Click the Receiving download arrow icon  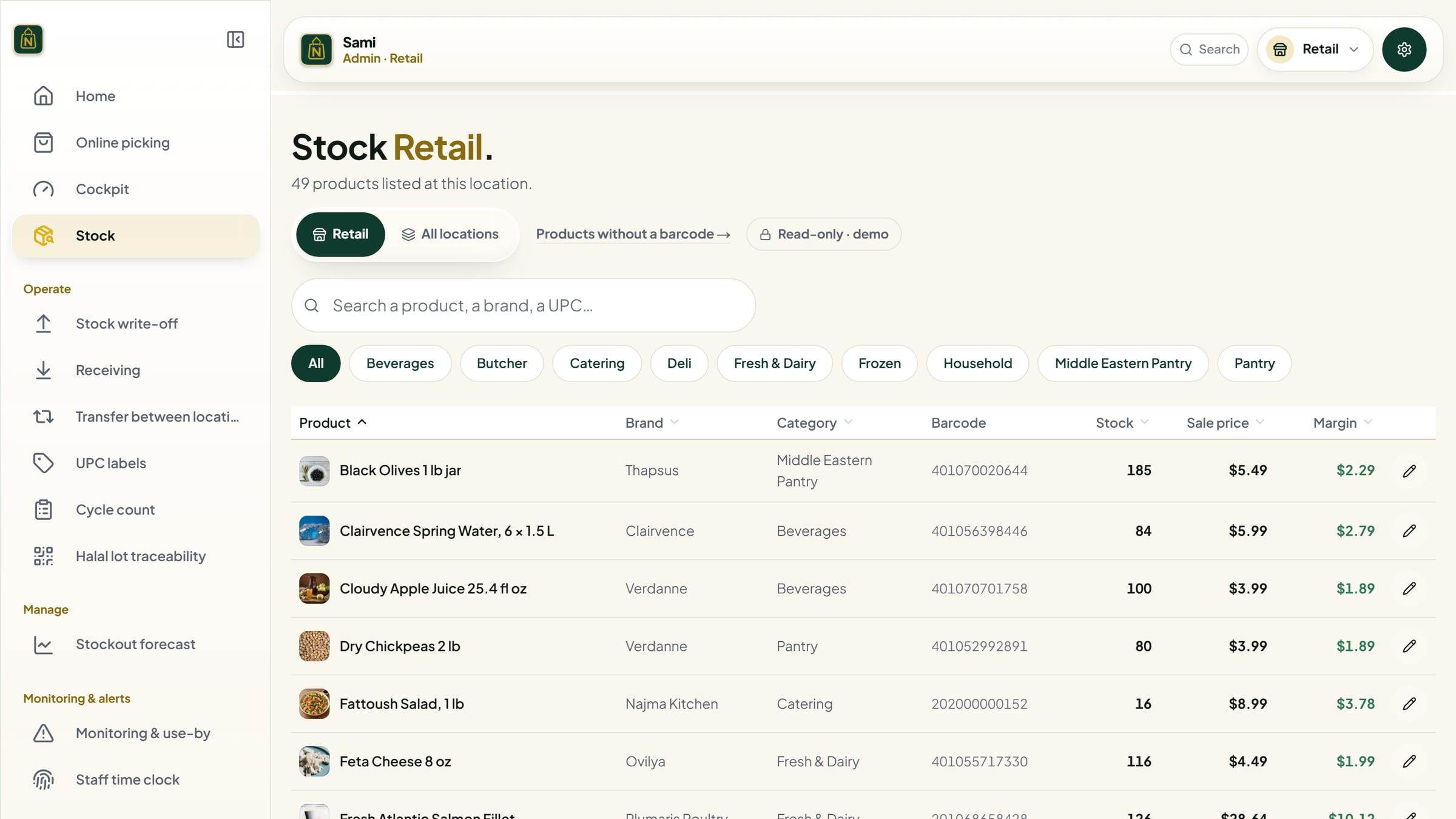tap(43, 370)
